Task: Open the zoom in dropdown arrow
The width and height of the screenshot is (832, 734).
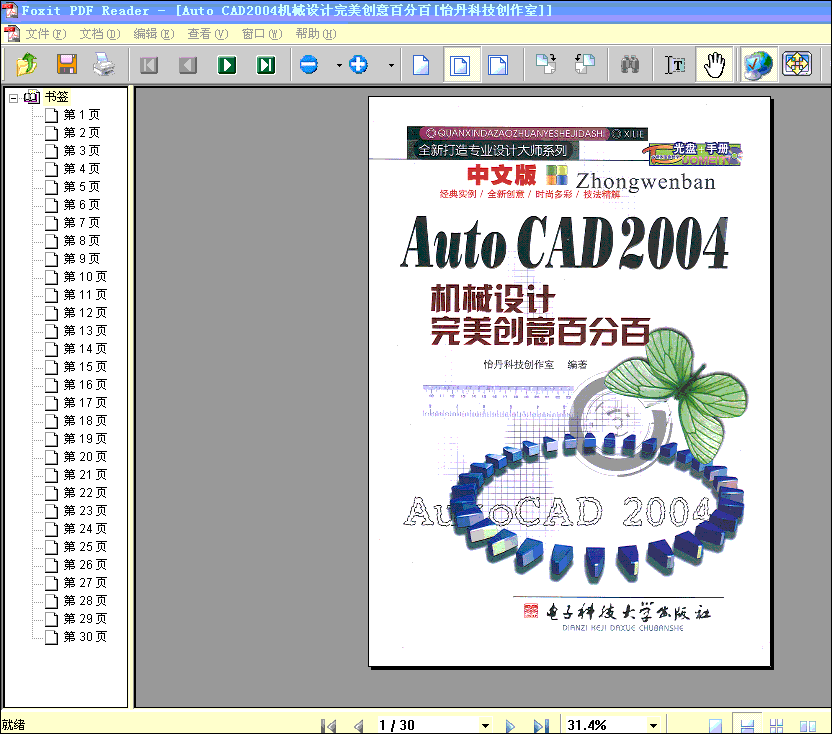Action: coord(392,65)
